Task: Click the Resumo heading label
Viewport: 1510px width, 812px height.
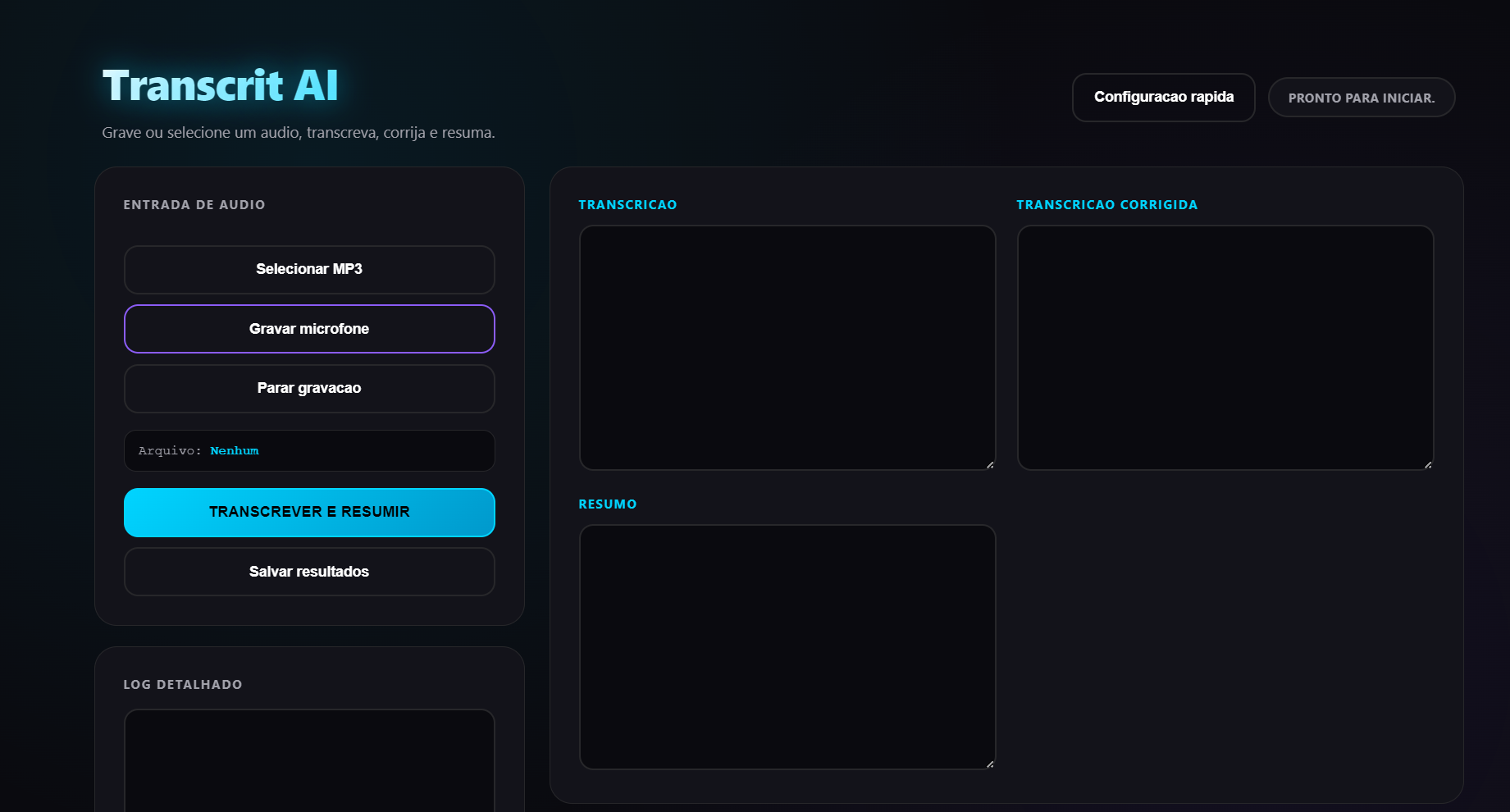Action: (608, 504)
